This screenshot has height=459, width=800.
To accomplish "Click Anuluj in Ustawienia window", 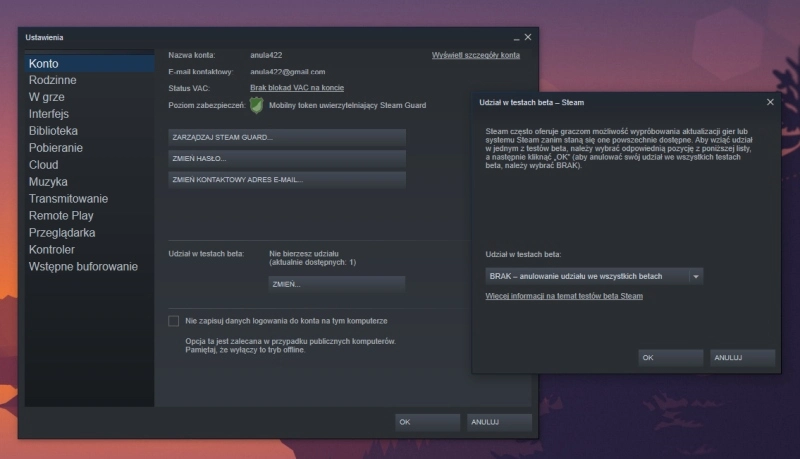I will (x=499, y=422).
